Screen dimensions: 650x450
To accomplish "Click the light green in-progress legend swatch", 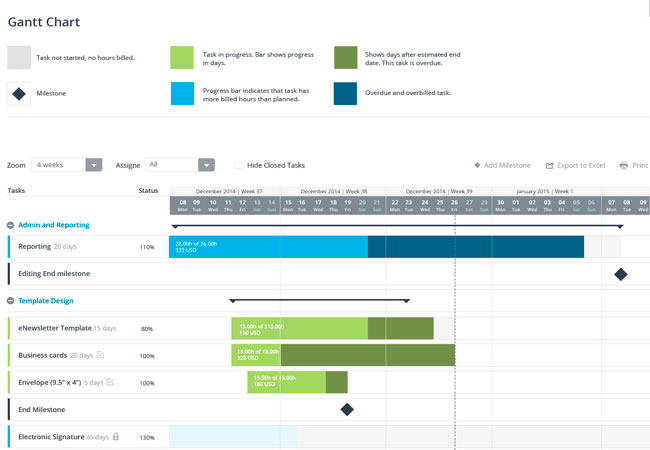I will point(182,57).
